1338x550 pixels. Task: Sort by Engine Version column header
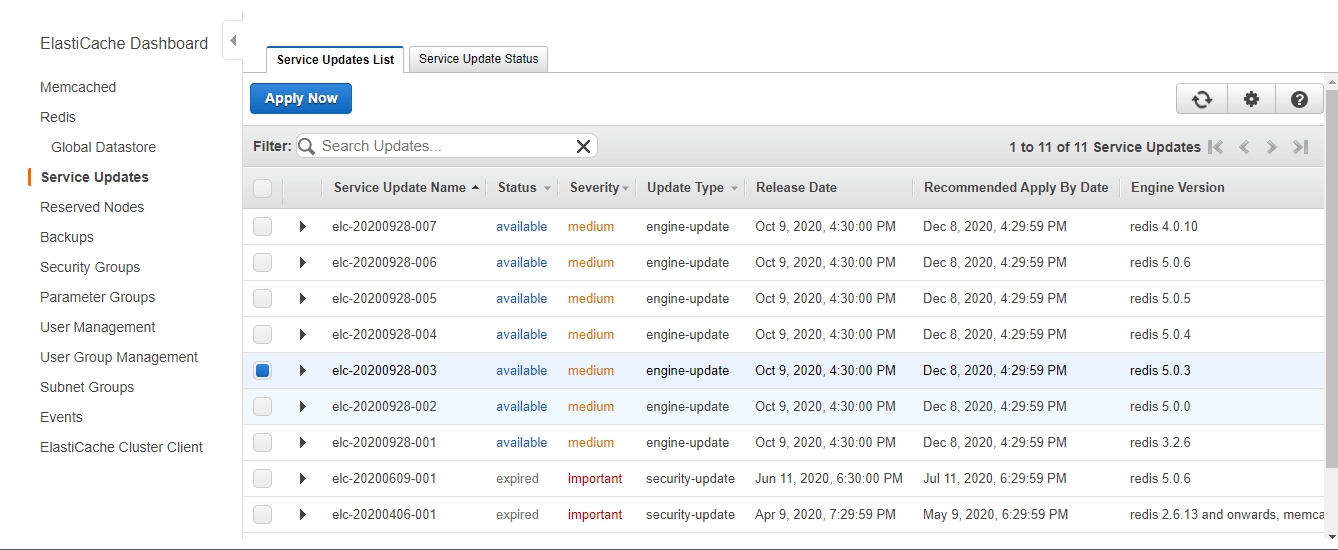[x=1177, y=188]
